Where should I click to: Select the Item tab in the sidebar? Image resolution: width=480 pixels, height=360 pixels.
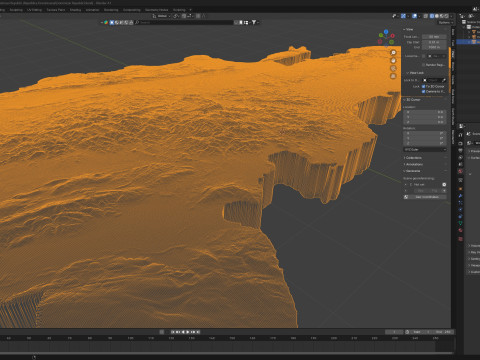pos(453,32)
